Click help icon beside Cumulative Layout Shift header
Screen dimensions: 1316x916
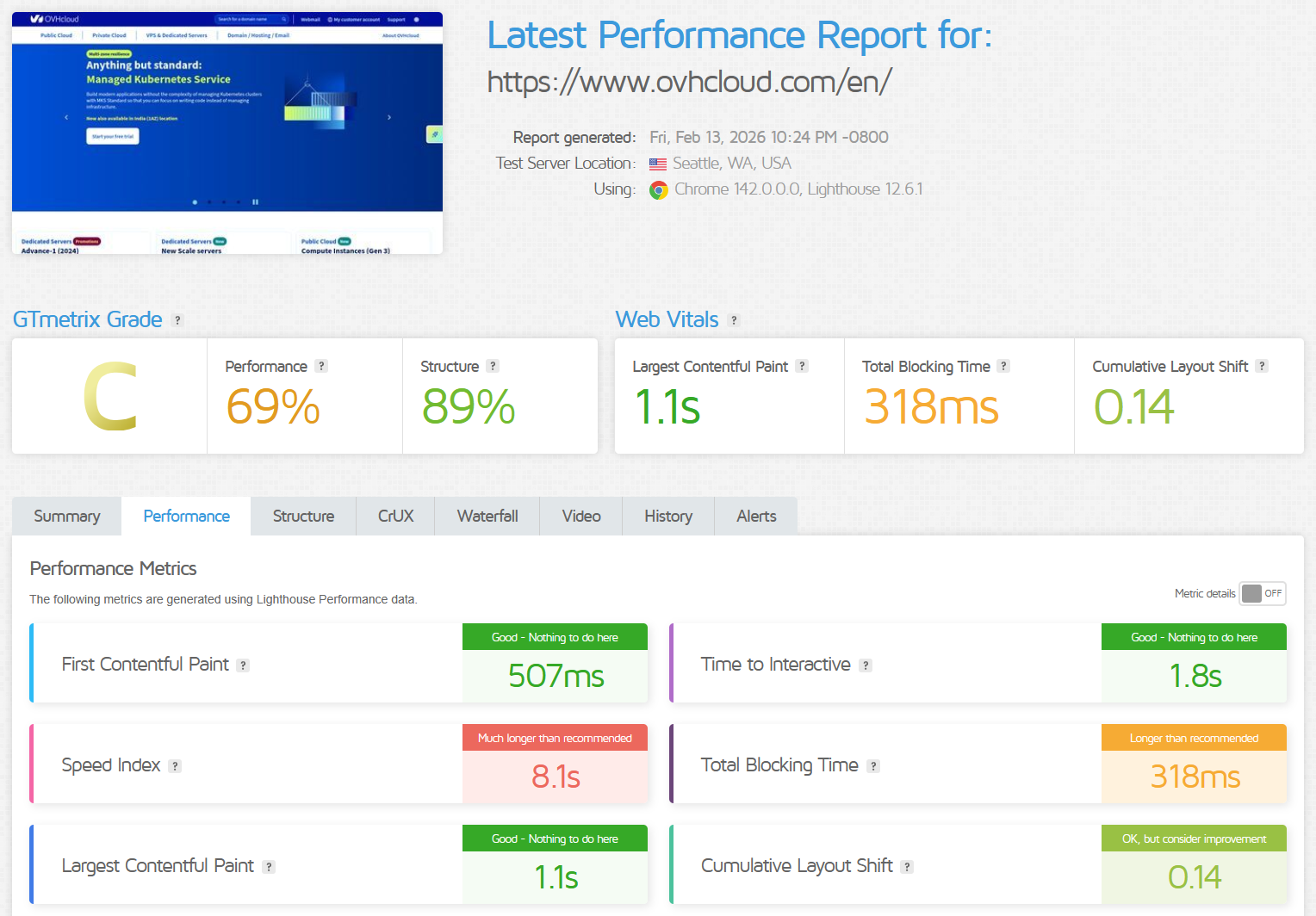coord(1262,366)
